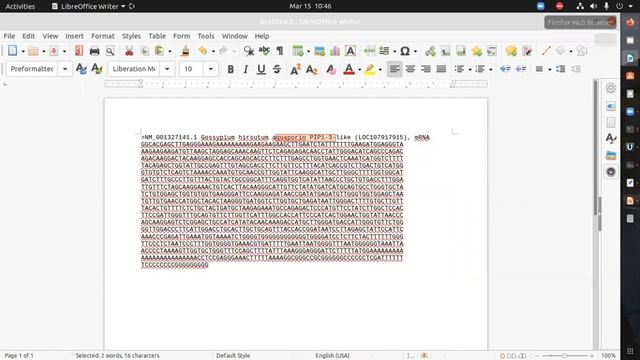Toggle Strikethrough formatting
640x360 pixels.
[277, 69]
